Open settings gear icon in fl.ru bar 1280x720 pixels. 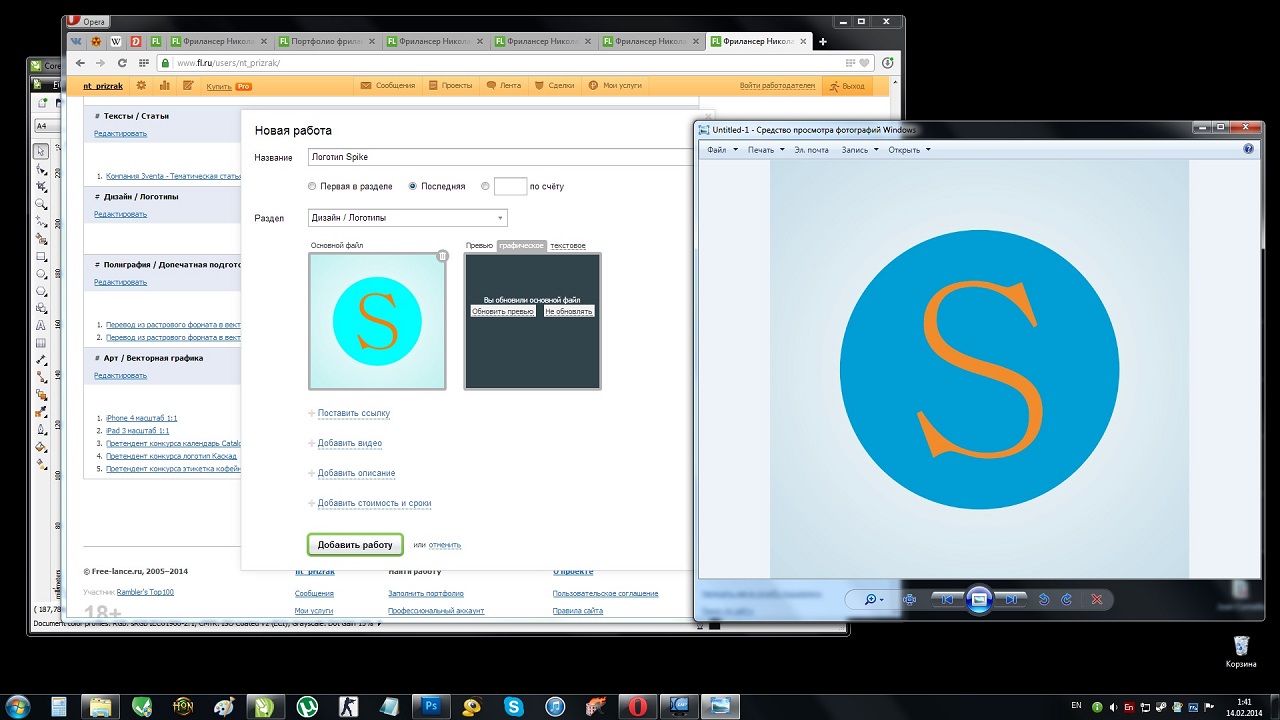141,86
